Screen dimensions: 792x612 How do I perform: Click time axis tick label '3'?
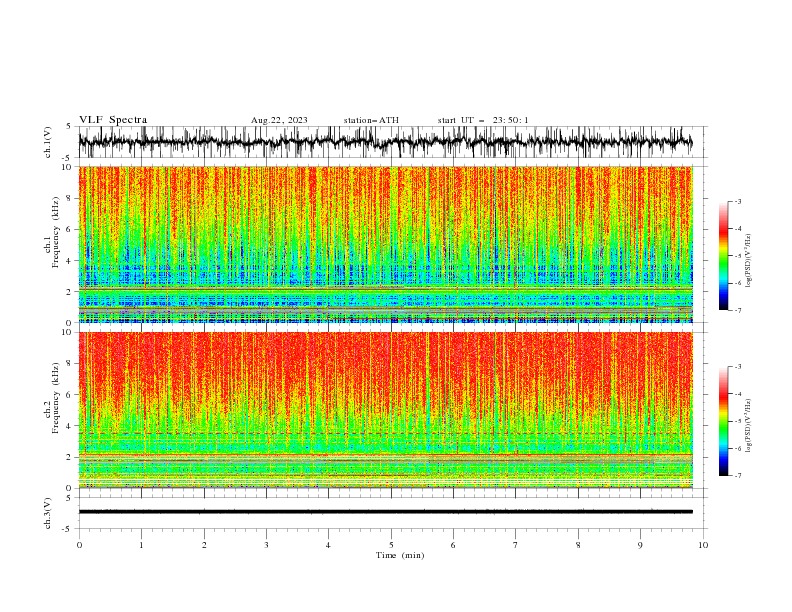tap(266, 545)
